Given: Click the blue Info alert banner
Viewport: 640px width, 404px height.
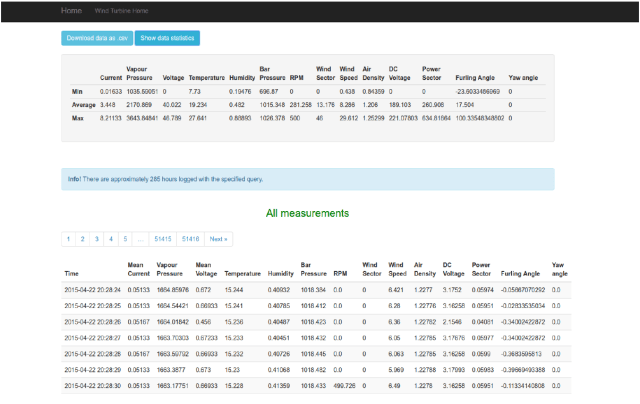Looking at the screenshot, I should pos(307,179).
